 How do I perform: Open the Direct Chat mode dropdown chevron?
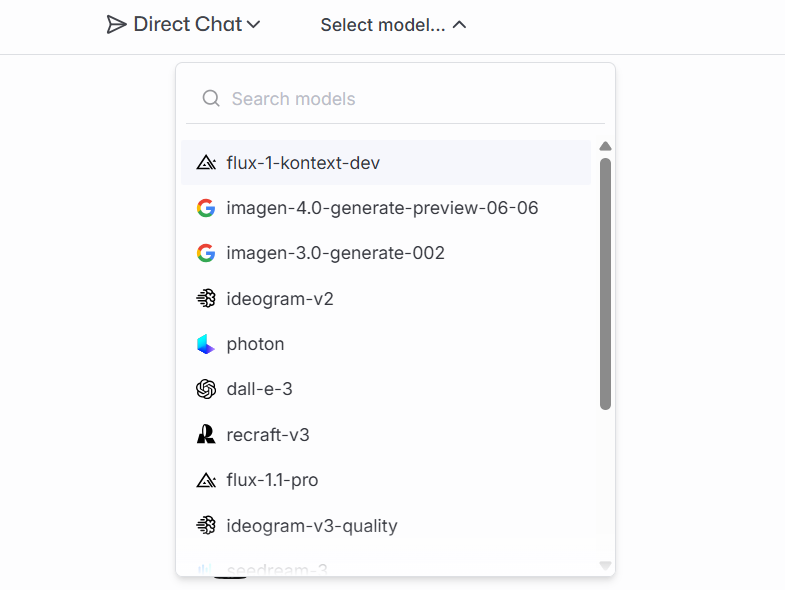[253, 24]
